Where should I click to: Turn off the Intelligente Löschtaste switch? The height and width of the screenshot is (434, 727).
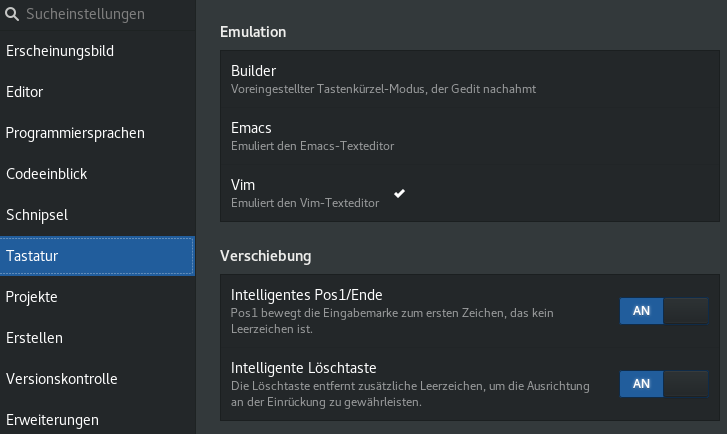click(663, 383)
